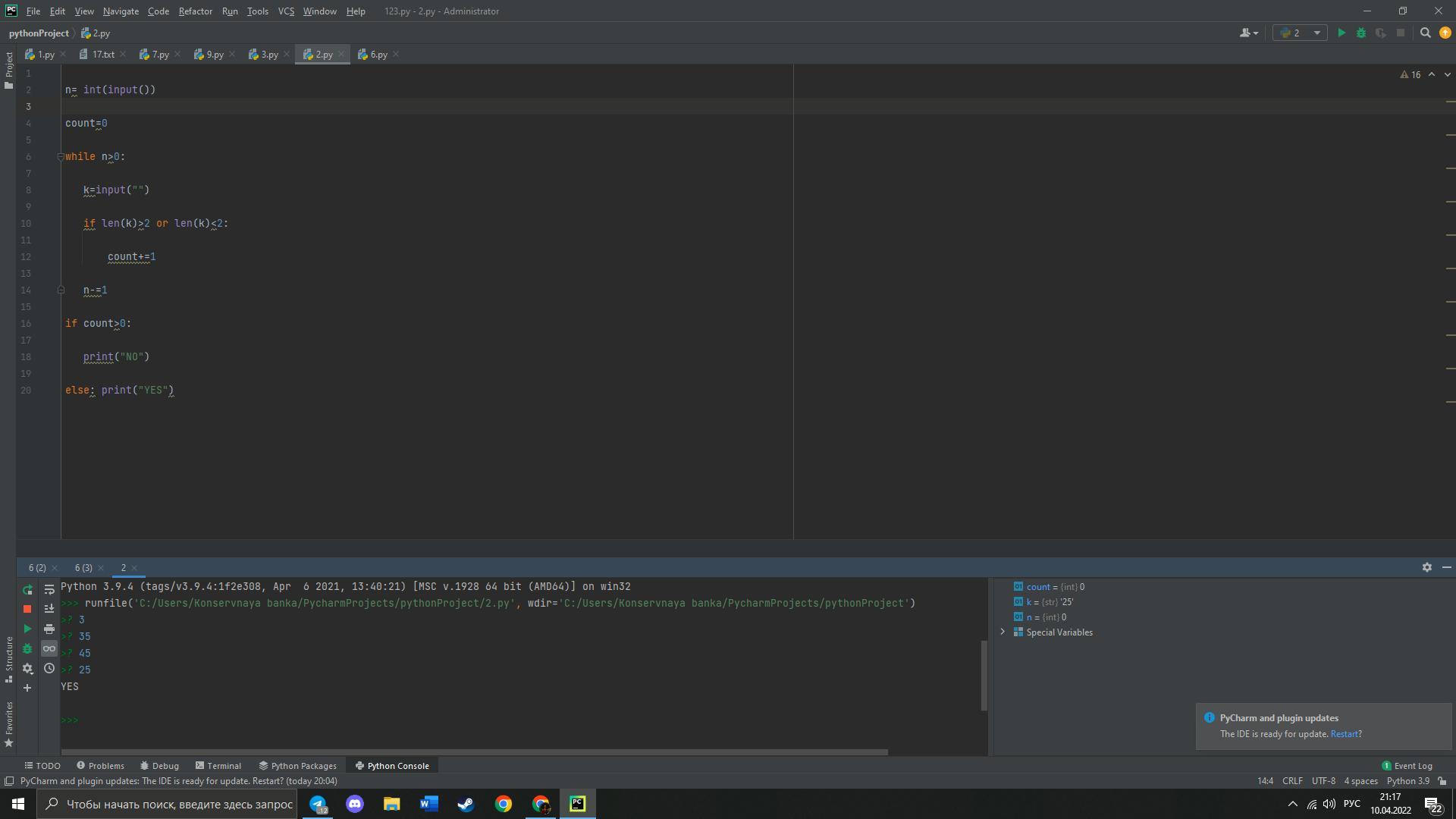Expand Special Variables tree node
Image resolution: width=1456 pixels, height=819 pixels.
coord(1003,632)
